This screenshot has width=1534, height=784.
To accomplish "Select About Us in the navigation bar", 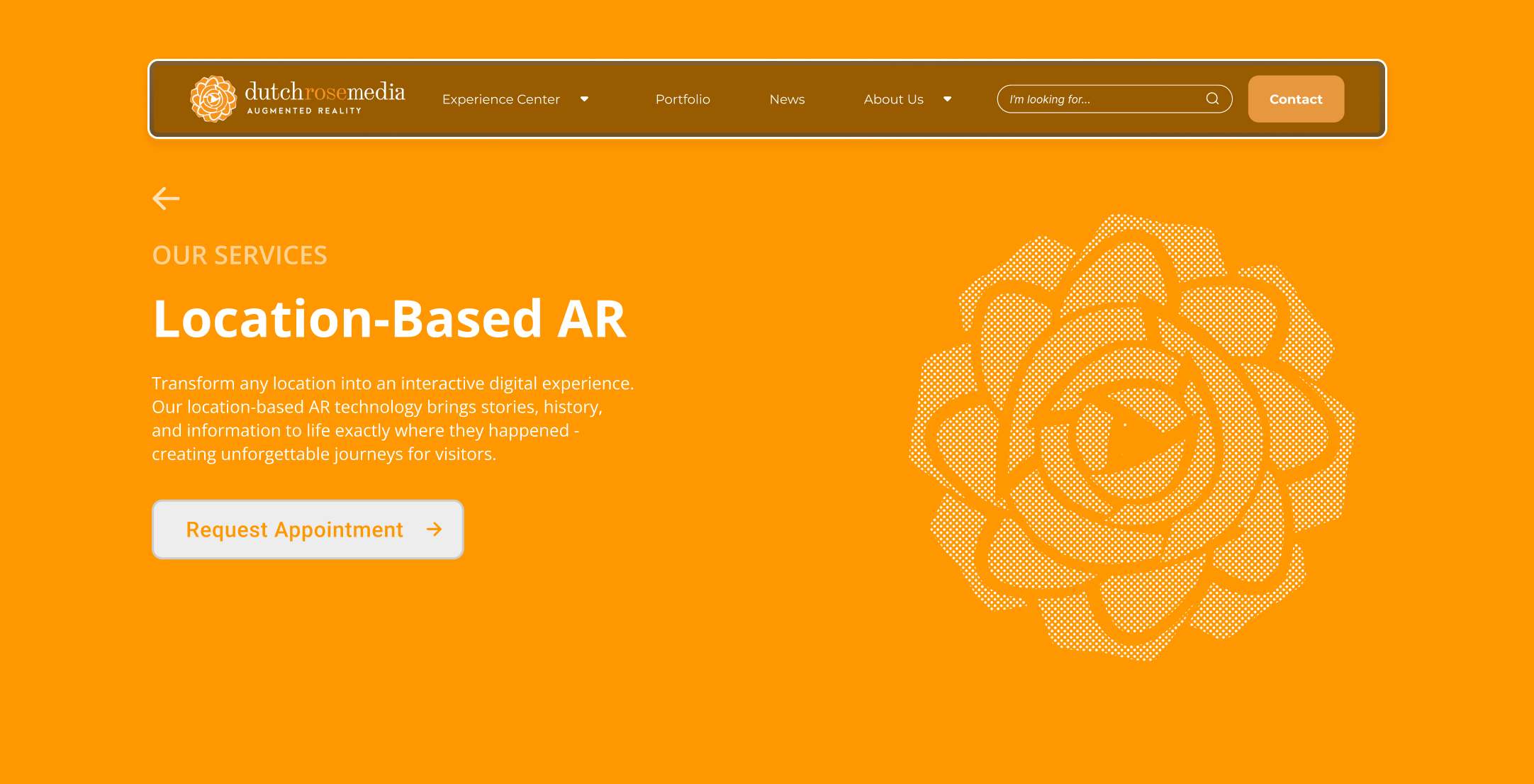I will pyautogui.click(x=893, y=99).
